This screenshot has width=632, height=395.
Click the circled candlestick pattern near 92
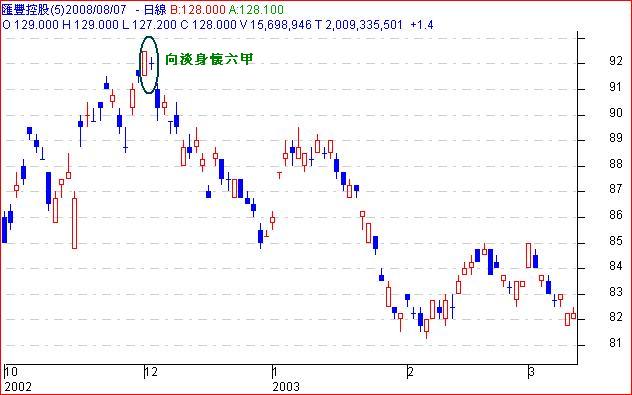148,65
